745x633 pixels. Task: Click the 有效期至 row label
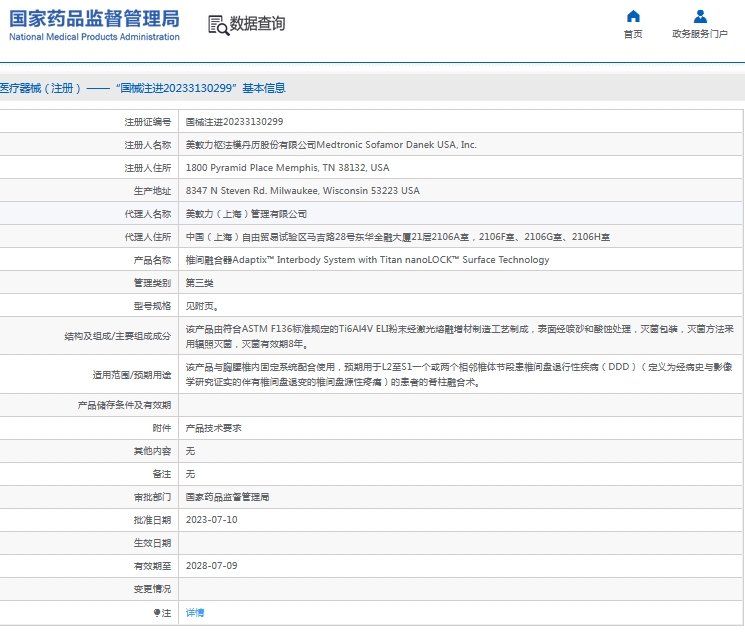click(x=152, y=566)
